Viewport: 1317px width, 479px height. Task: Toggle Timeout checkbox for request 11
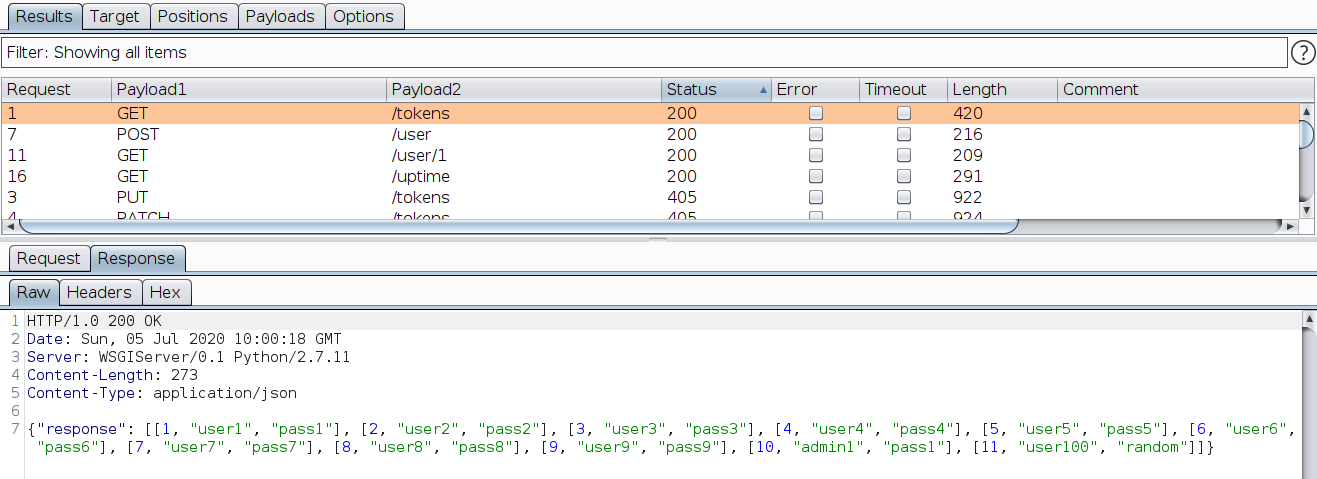tap(904, 155)
